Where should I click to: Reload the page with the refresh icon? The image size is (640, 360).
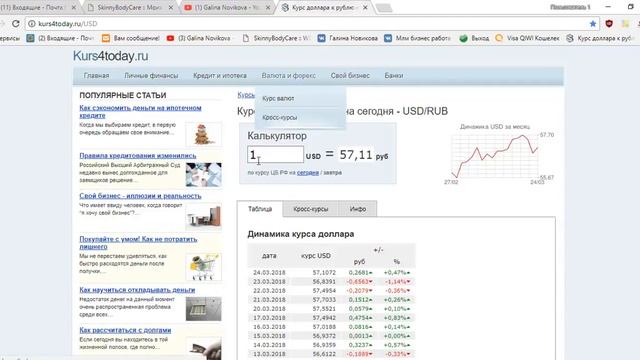tap(16, 24)
